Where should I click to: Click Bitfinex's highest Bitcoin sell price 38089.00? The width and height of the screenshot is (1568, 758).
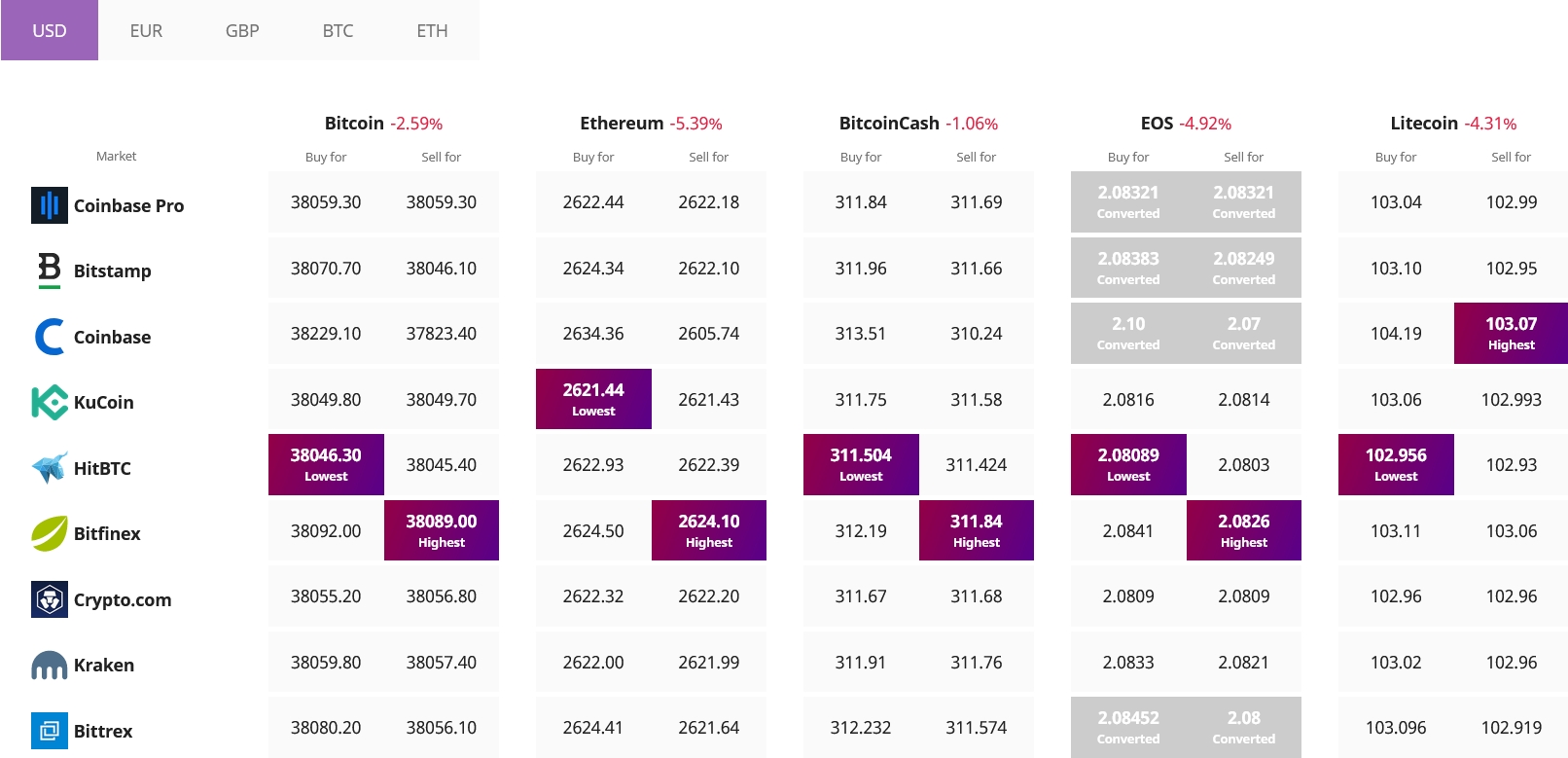click(442, 530)
